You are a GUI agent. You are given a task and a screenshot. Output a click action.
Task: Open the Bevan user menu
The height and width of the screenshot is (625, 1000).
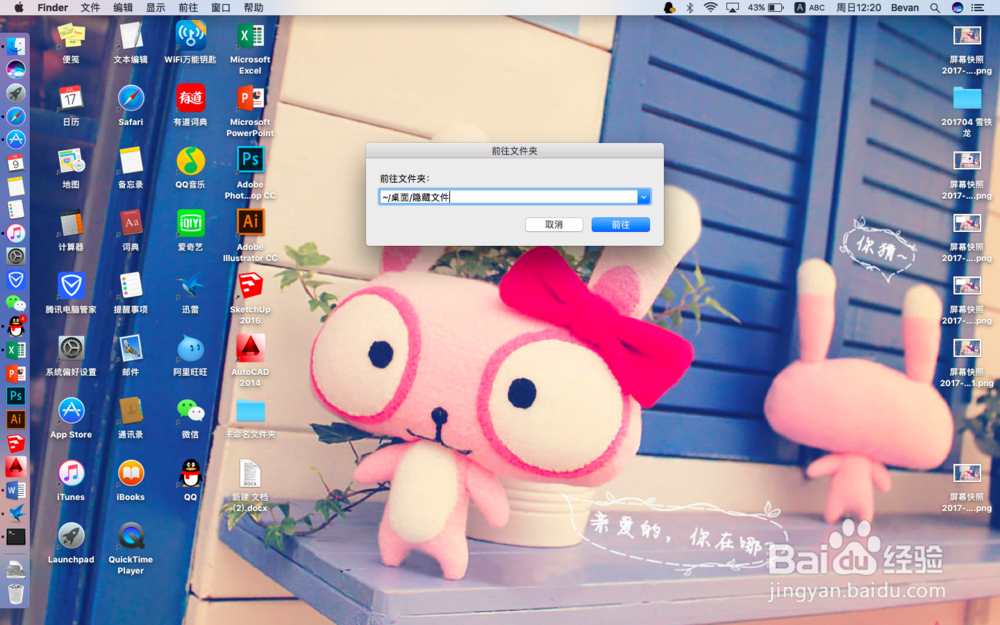pyautogui.click(x=904, y=8)
